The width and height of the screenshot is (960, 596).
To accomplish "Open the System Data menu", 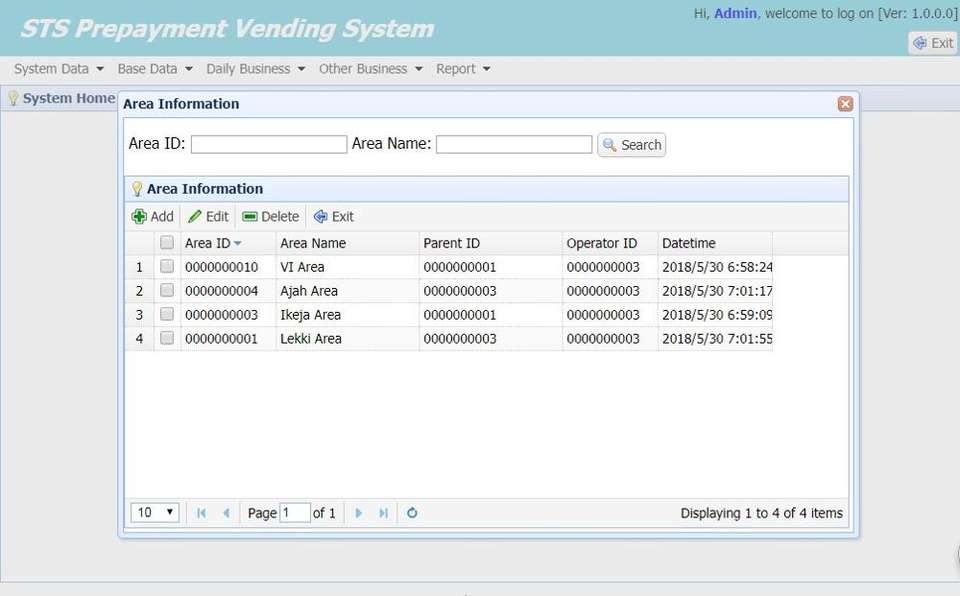I will coord(59,69).
